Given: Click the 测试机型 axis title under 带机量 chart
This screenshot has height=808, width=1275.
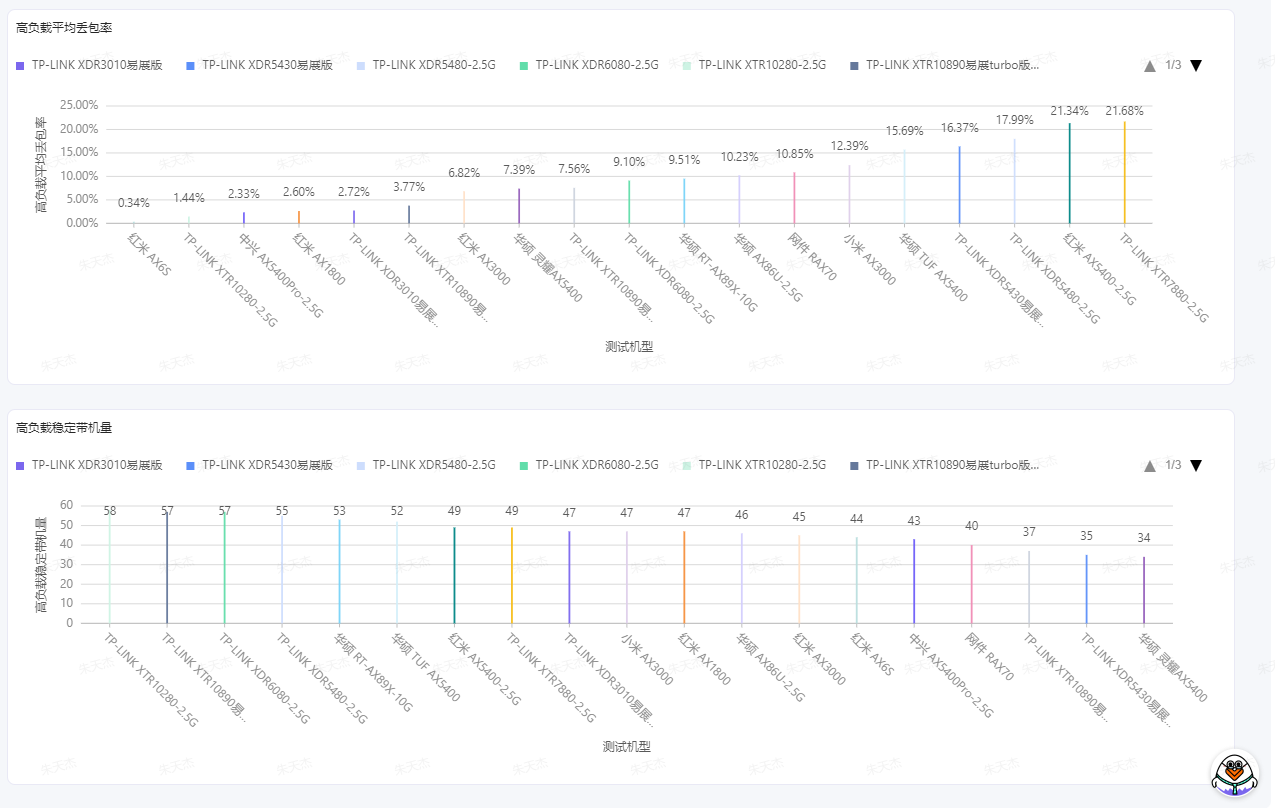Looking at the screenshot, I should 627,747.
